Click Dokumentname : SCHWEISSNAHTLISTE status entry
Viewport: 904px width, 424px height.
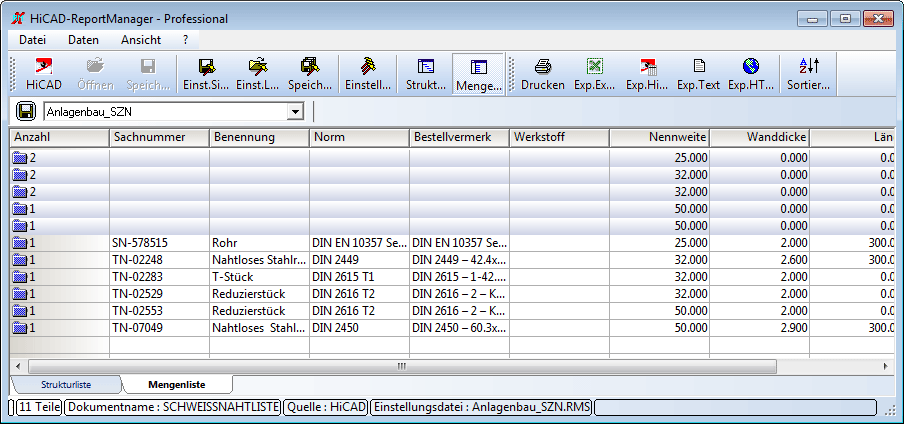click(x=173, y=407)
